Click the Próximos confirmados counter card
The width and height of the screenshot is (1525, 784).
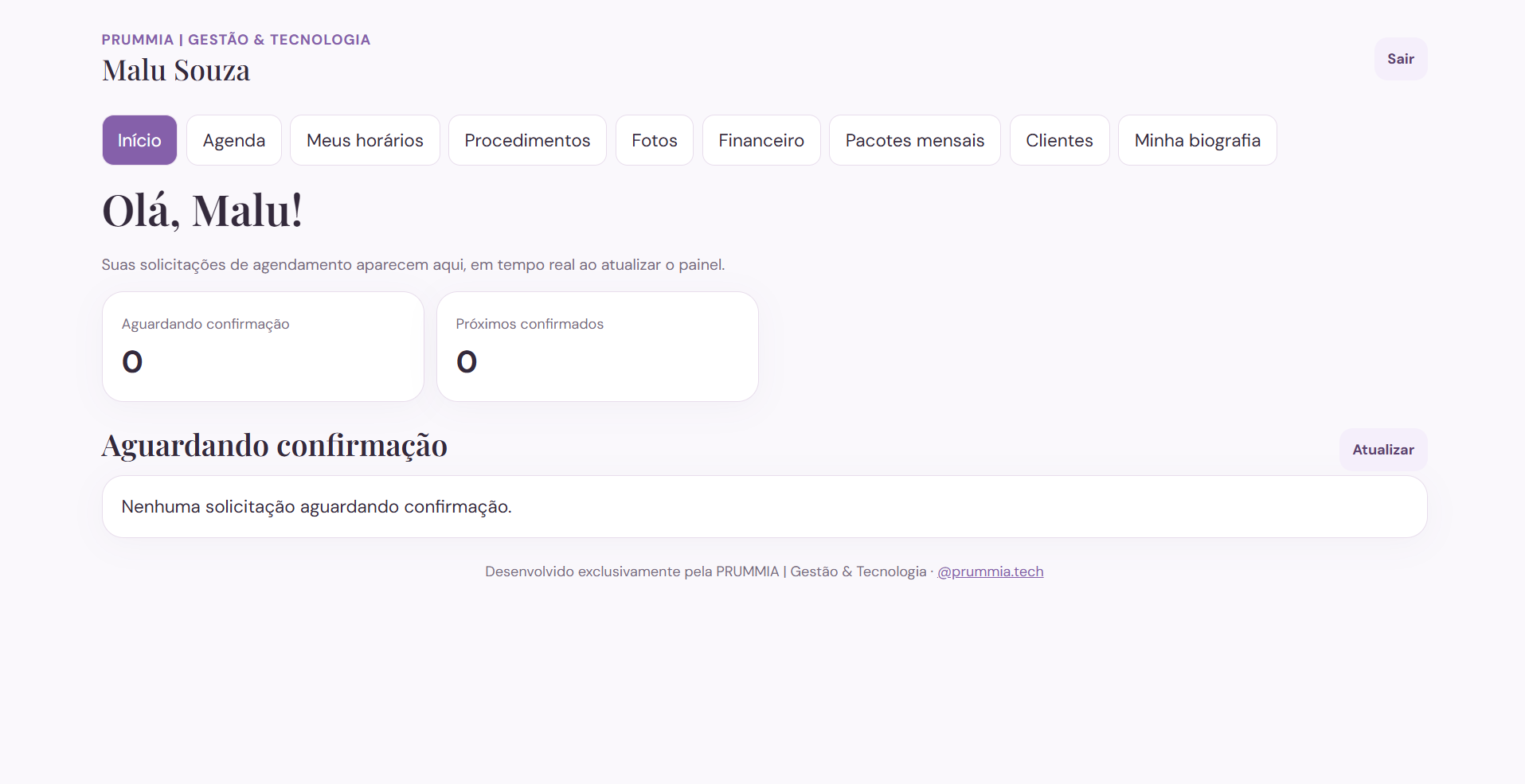pos(597,346)
